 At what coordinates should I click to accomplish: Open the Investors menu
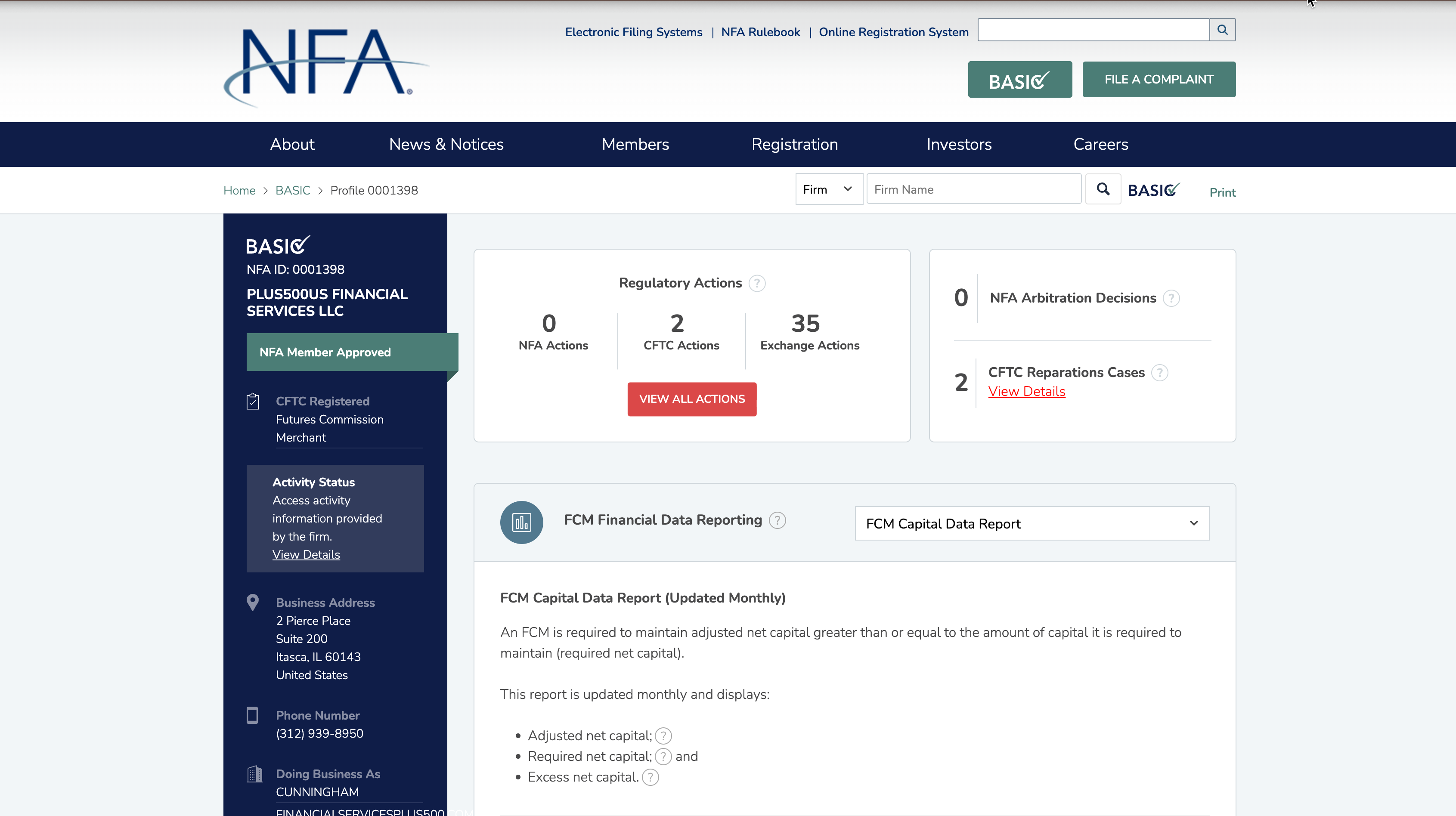tap(959, 144)
